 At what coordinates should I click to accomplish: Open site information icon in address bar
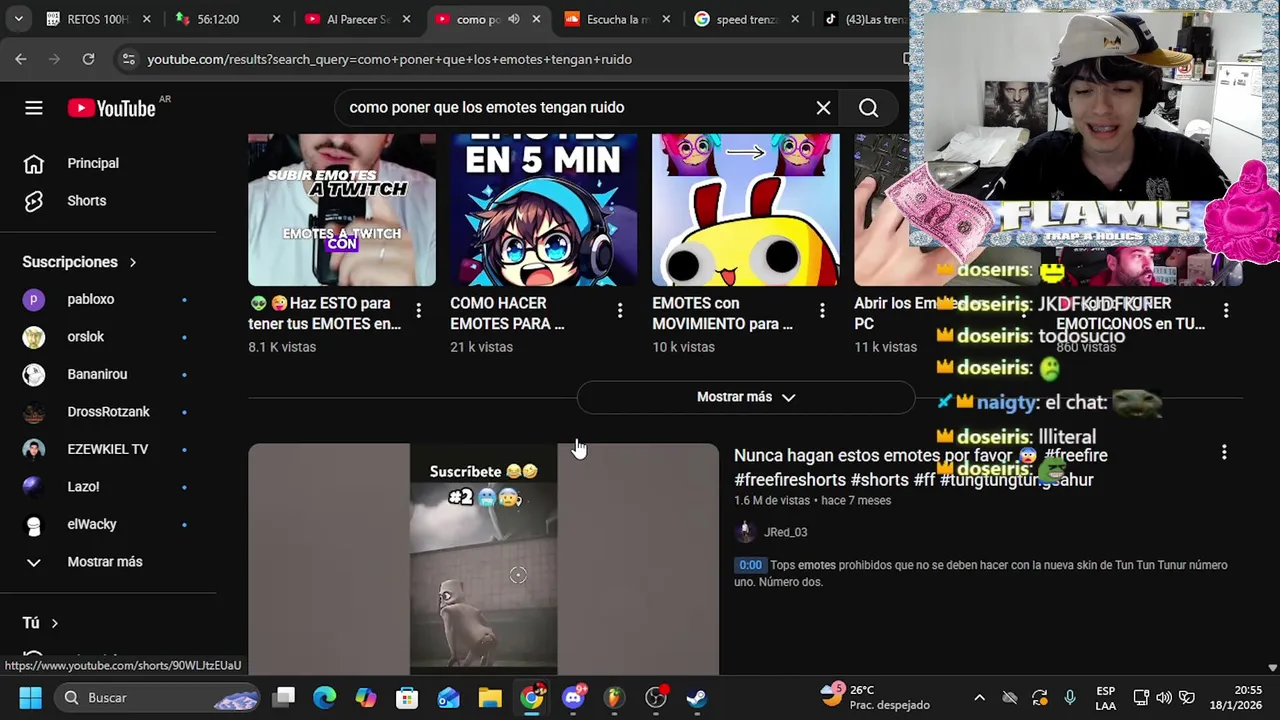(x=128, y=59)
